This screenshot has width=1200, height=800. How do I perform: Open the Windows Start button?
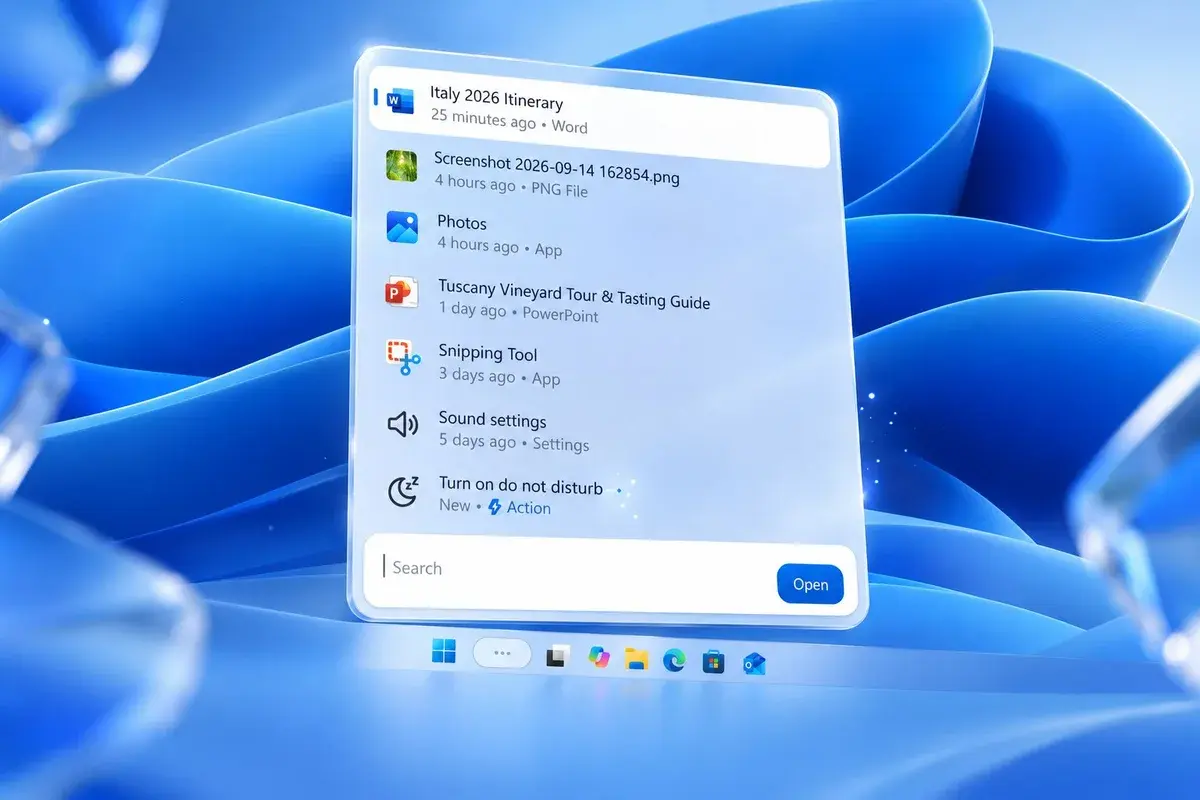443,653
